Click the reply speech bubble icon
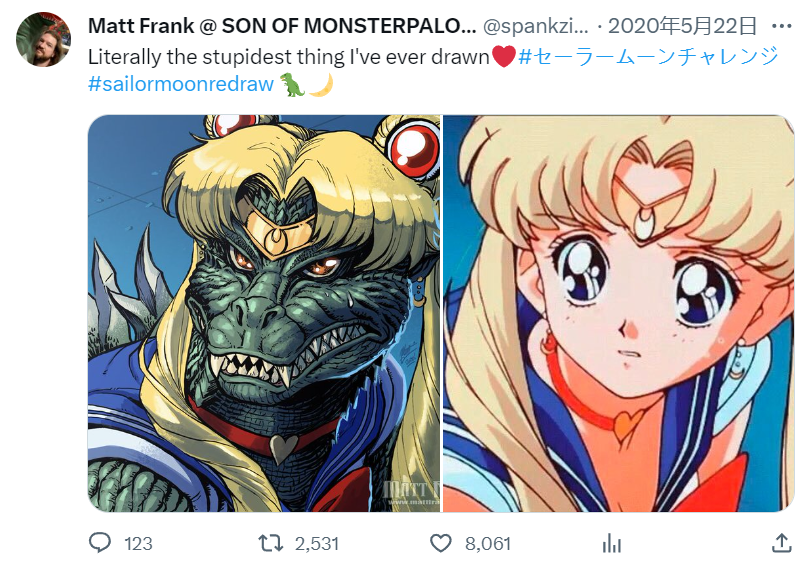811x561 pixels. [100, 543]
